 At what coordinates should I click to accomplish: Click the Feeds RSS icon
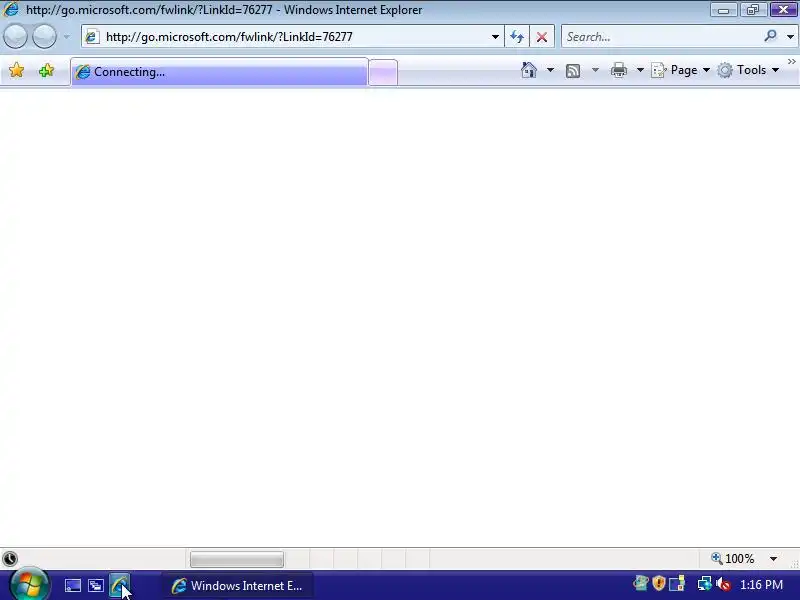pos(573,70)
